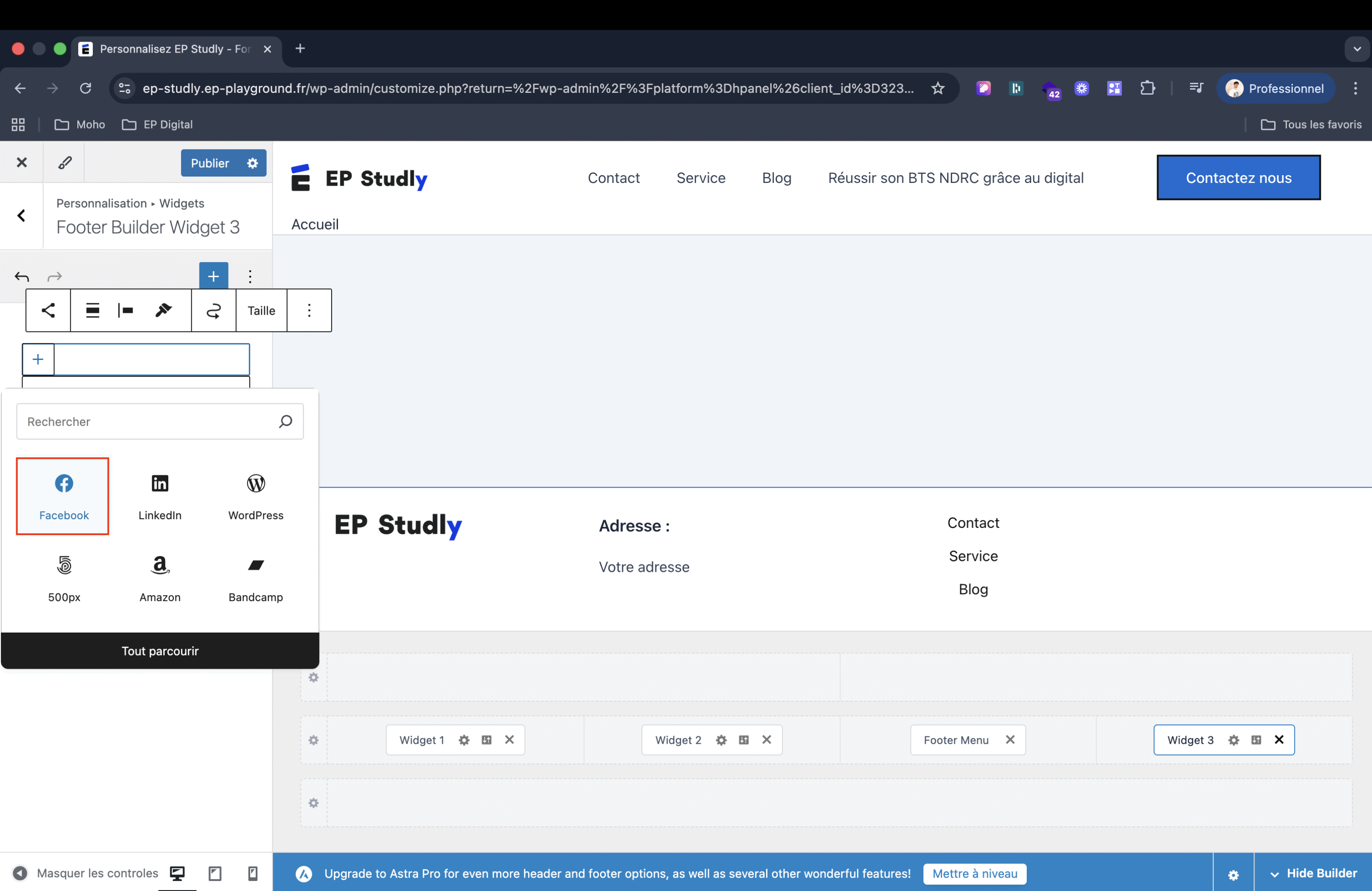Open Publier settings gear
This screenshot has height=891, width=1372.
[x=252, y=163]
